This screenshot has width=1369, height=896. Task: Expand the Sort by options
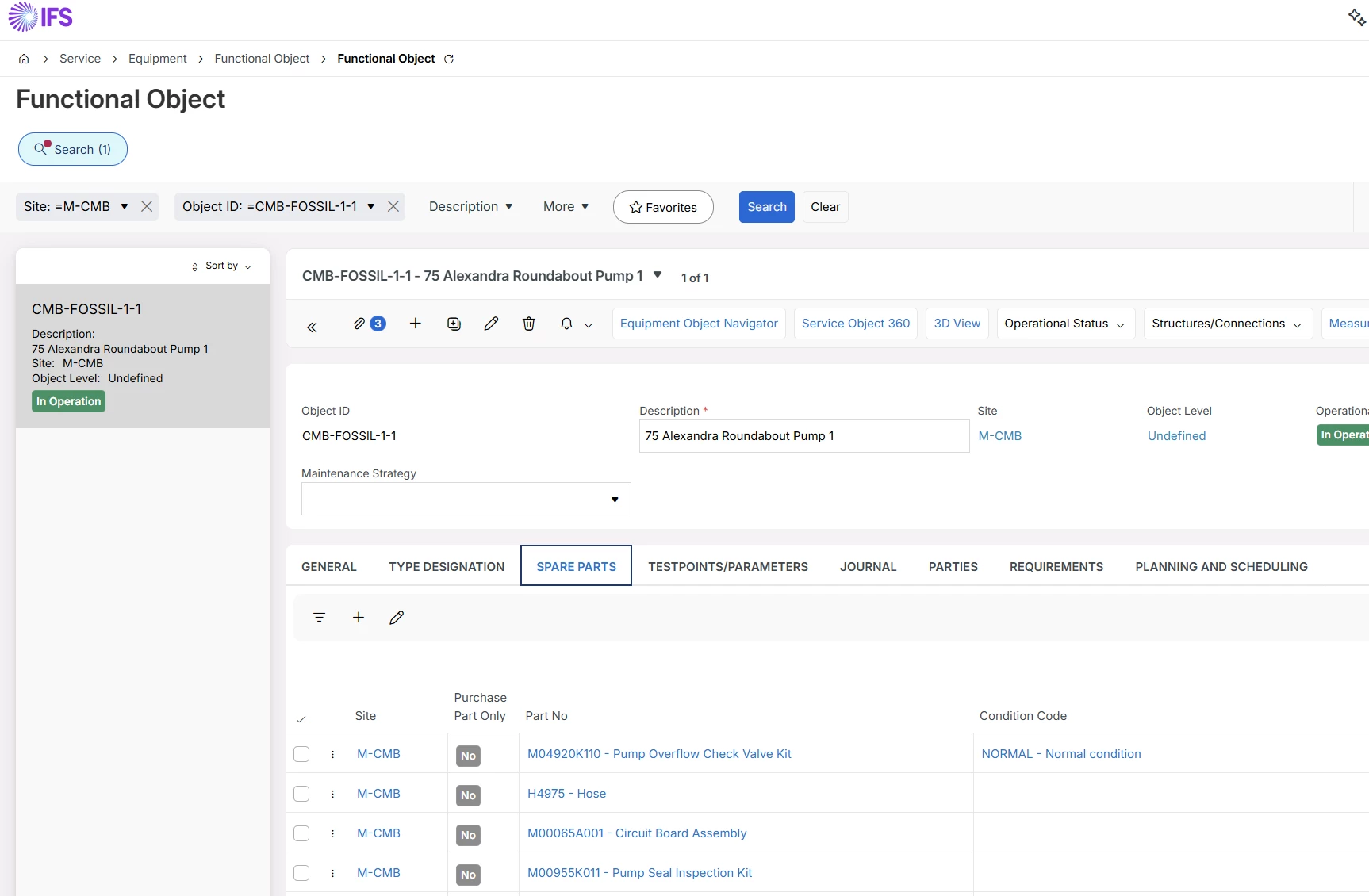coord(222,266)
